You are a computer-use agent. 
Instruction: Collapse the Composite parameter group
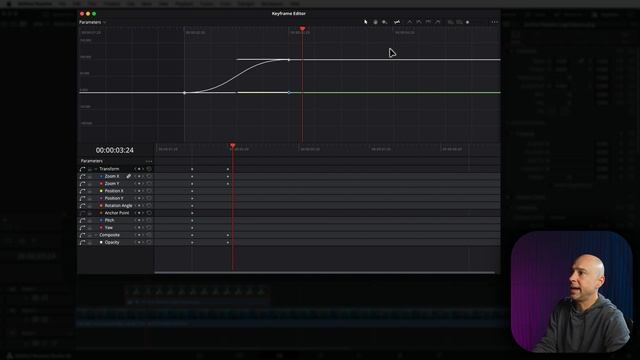point(96,235)
